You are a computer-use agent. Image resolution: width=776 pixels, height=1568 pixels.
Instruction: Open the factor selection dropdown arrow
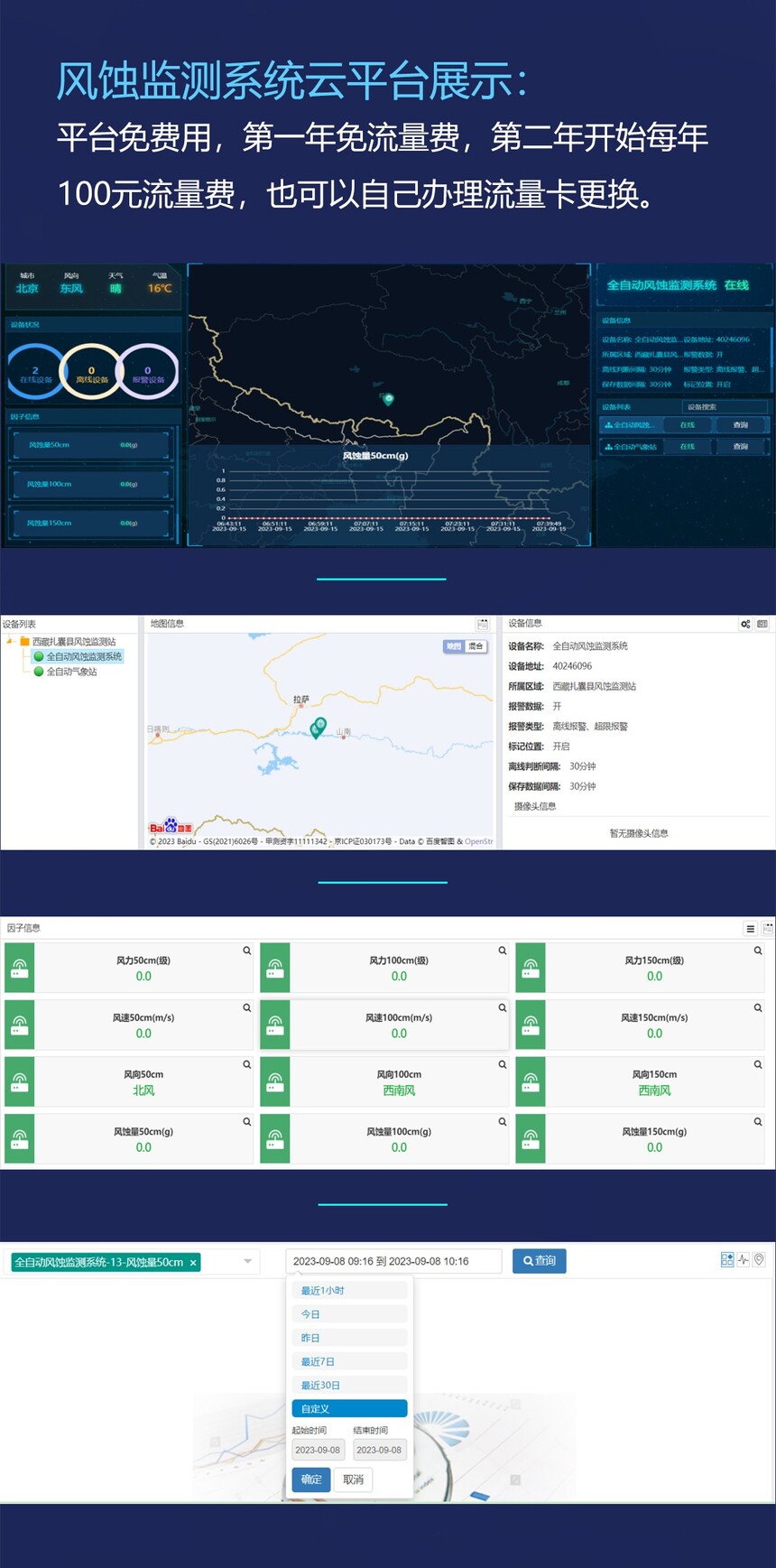247,1261
